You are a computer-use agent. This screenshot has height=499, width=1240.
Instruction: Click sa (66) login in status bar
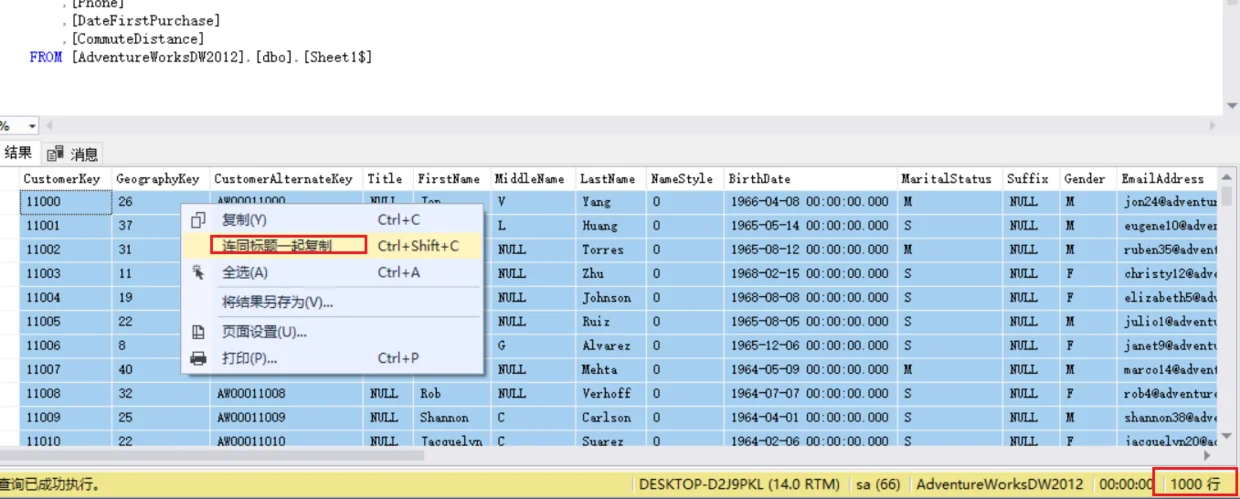pos(878,484)
